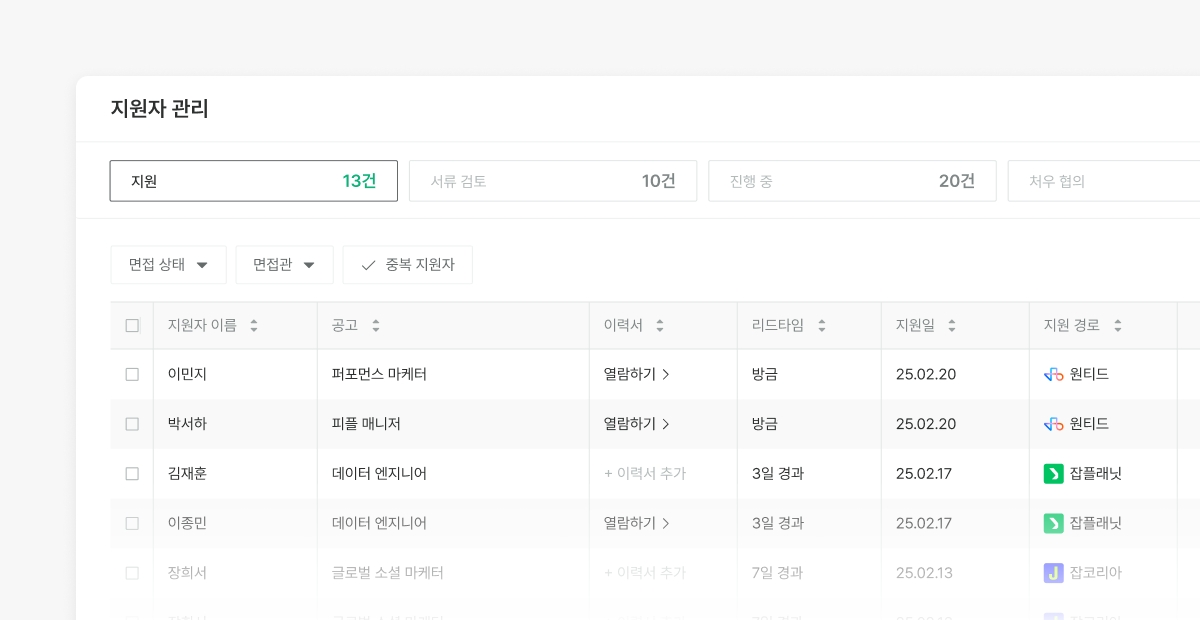Toggle the 중복 지원자 filter

pos(407,265)
